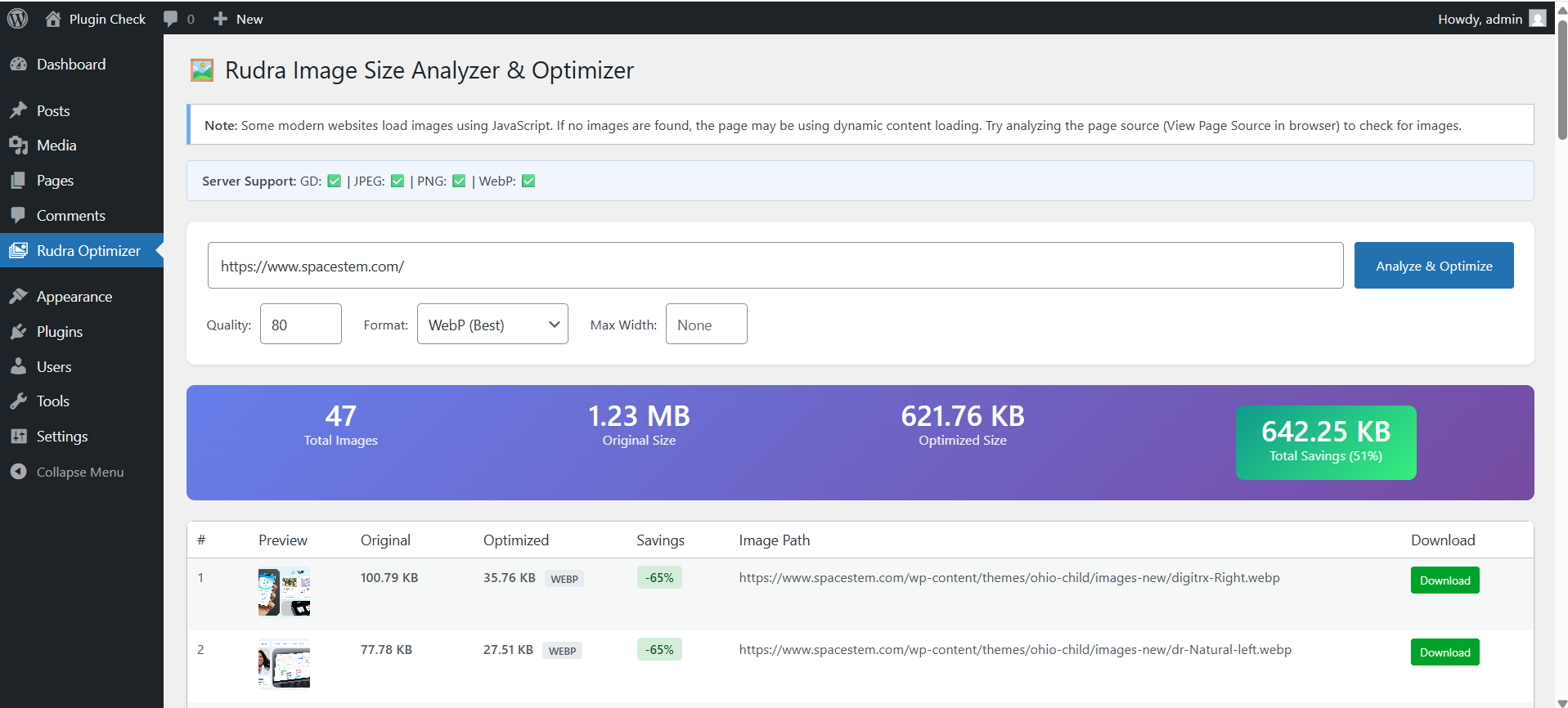Open the Plugin Check home icon
The height and width of the screenshot is (708, 1568).
53,19
